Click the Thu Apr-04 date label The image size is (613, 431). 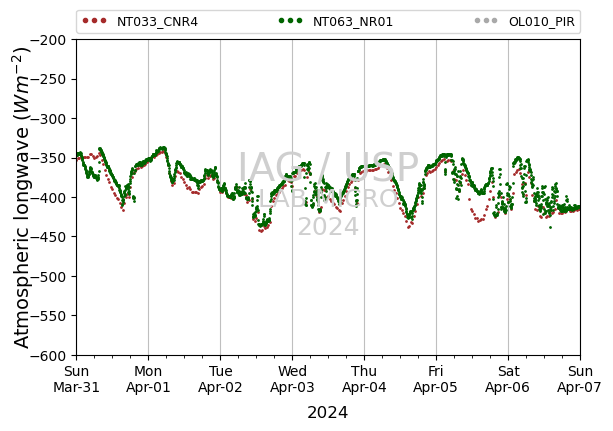coord(364,379)
